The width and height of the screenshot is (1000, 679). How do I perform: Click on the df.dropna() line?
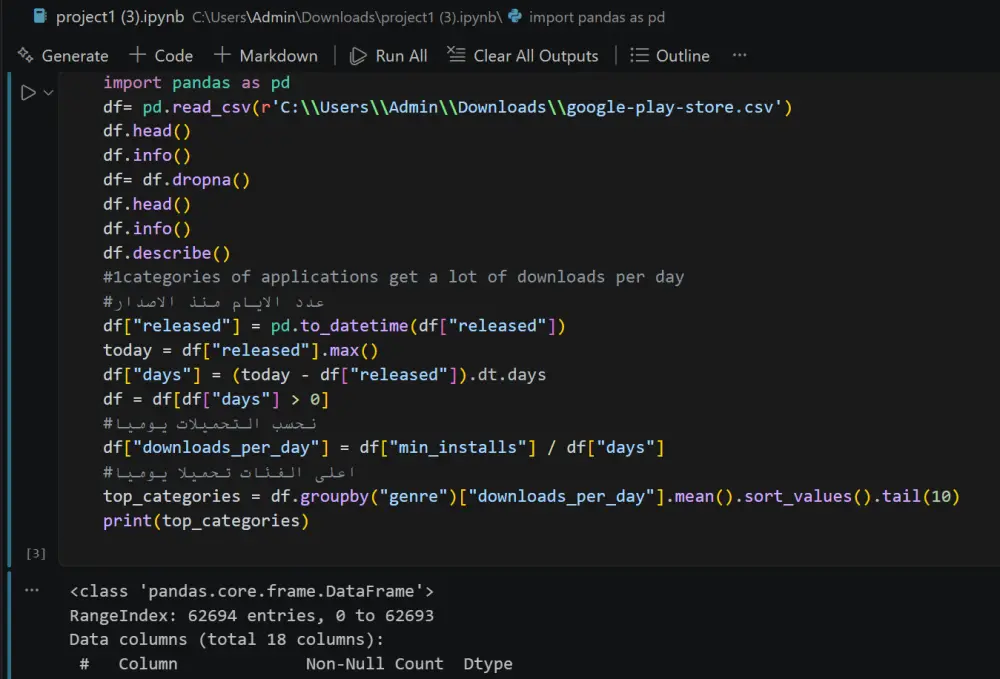(176, 180)
